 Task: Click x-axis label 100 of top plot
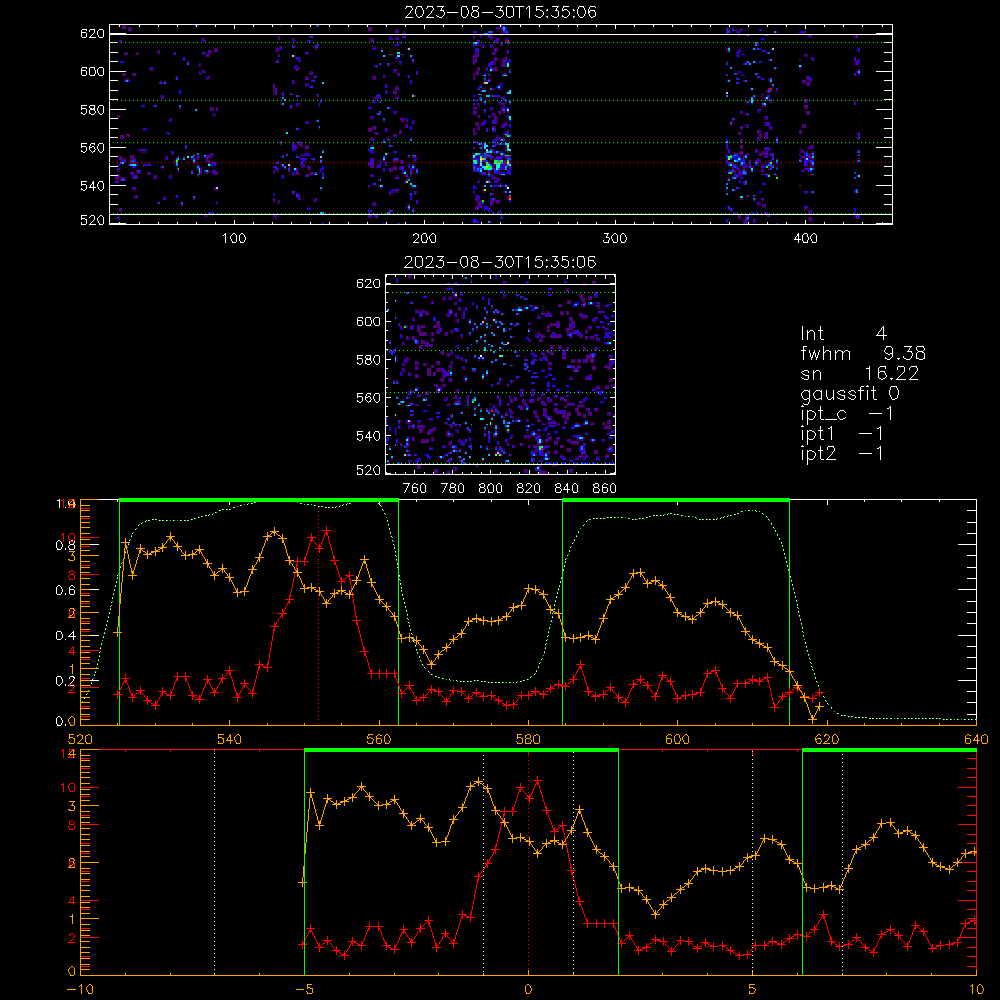pyautogui.click(x=234, y=239)
